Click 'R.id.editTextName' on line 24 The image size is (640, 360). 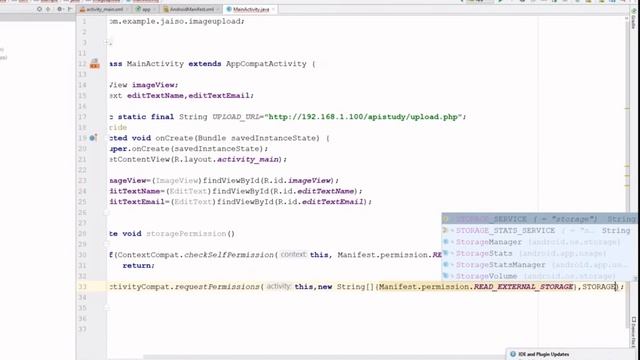click(x=313, y=191)
